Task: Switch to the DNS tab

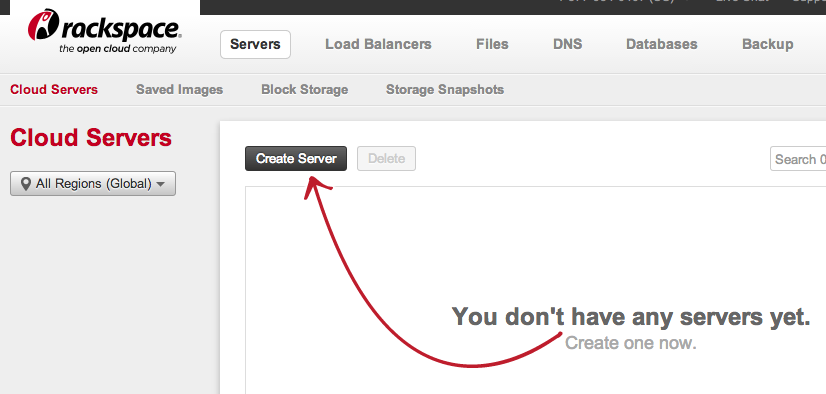Action: (567, 44)
